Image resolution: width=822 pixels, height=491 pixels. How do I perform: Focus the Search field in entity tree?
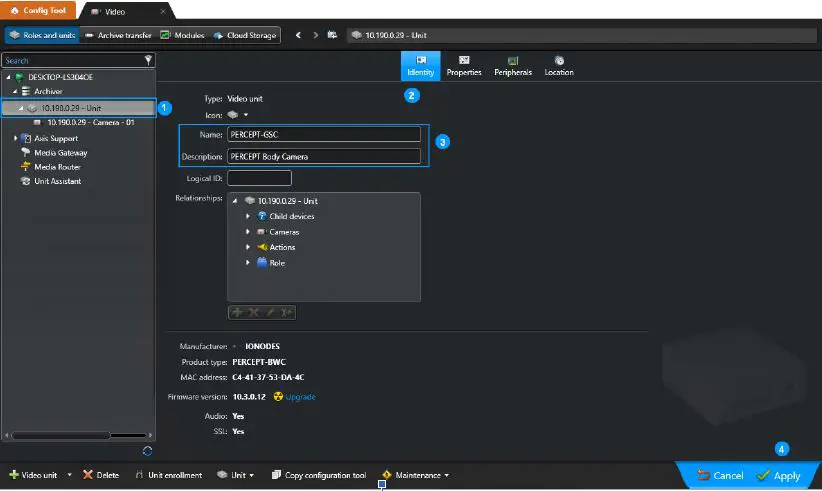(73, 60)
